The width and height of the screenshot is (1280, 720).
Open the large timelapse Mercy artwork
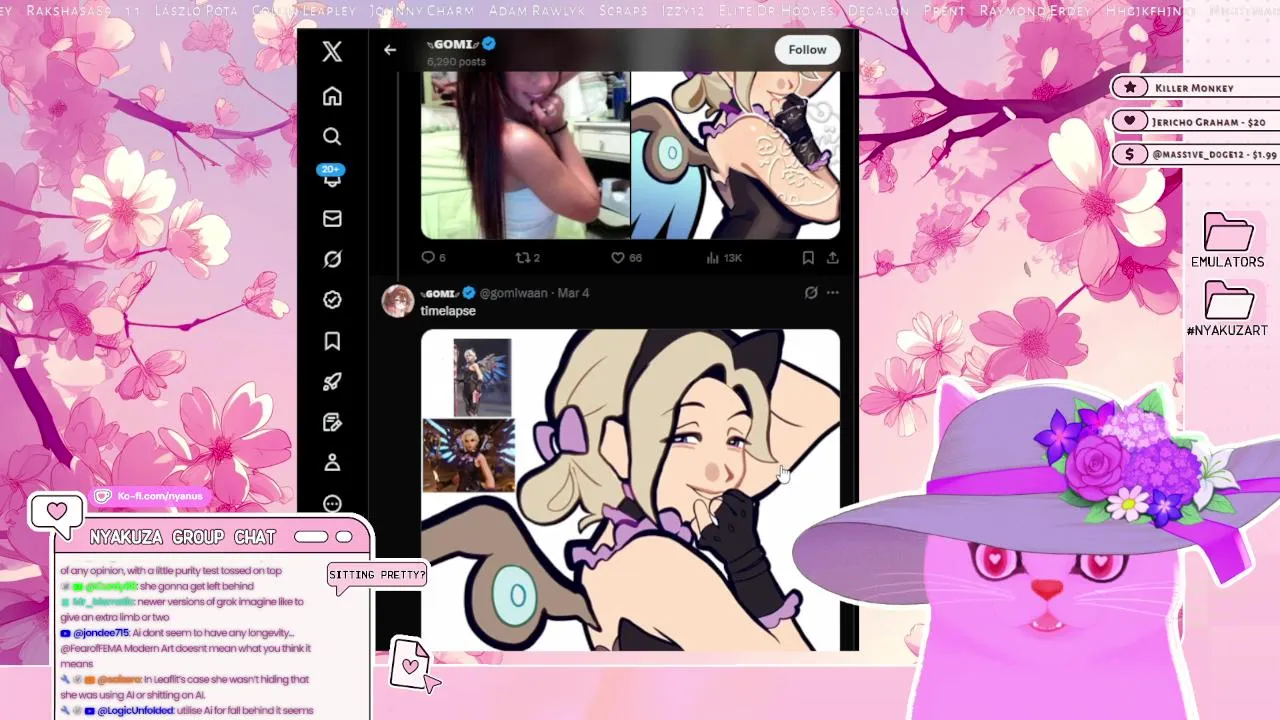click(x=630, y=490)
